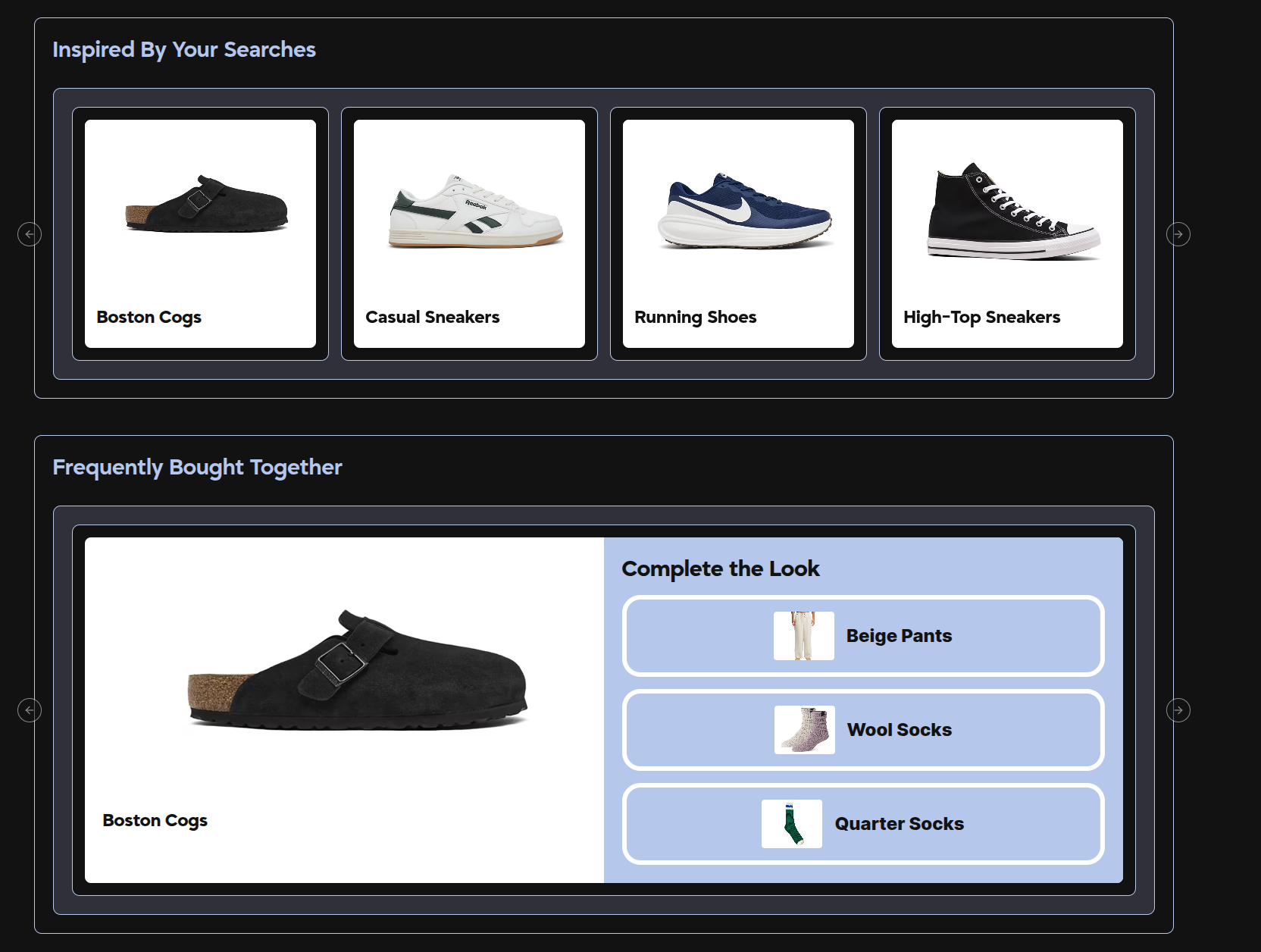
Task: Click the Boston Cogs title in top carousel
Action: click(149, 317)
